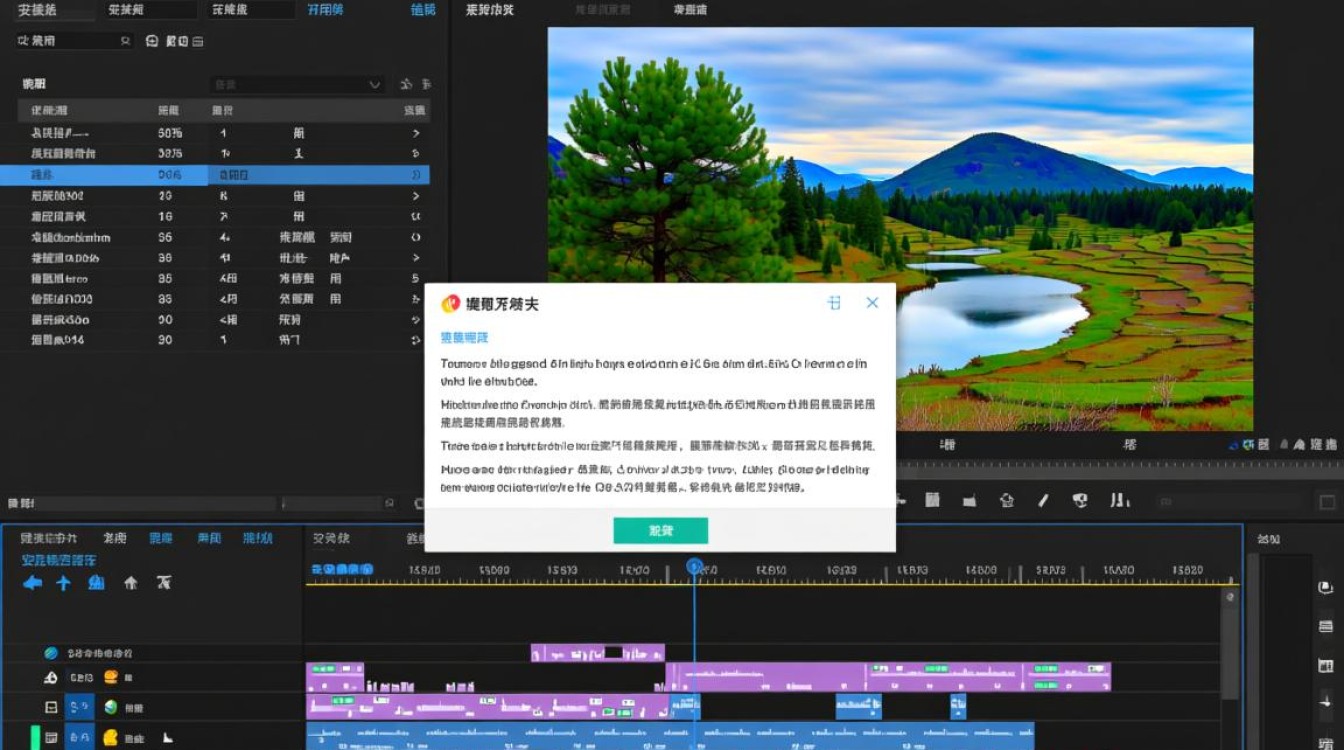1344x750 pixels.
Task: Open the dropdown chevron above the project list
Action: pos(375,85)
